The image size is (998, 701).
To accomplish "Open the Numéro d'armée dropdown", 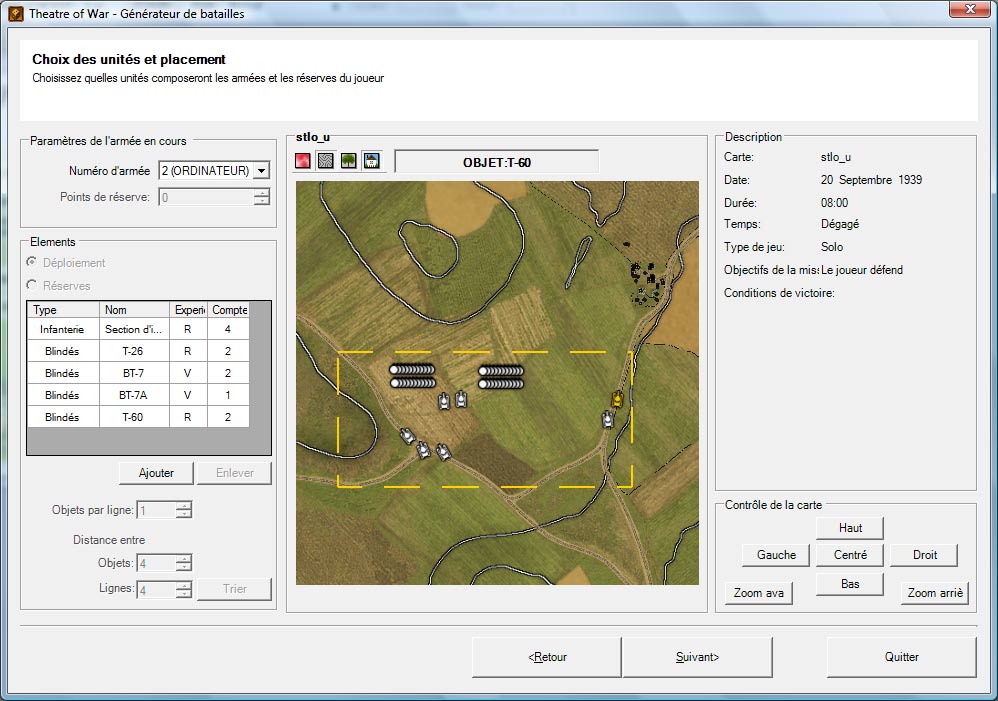I will pyautogui.click(x=261, y=171).
